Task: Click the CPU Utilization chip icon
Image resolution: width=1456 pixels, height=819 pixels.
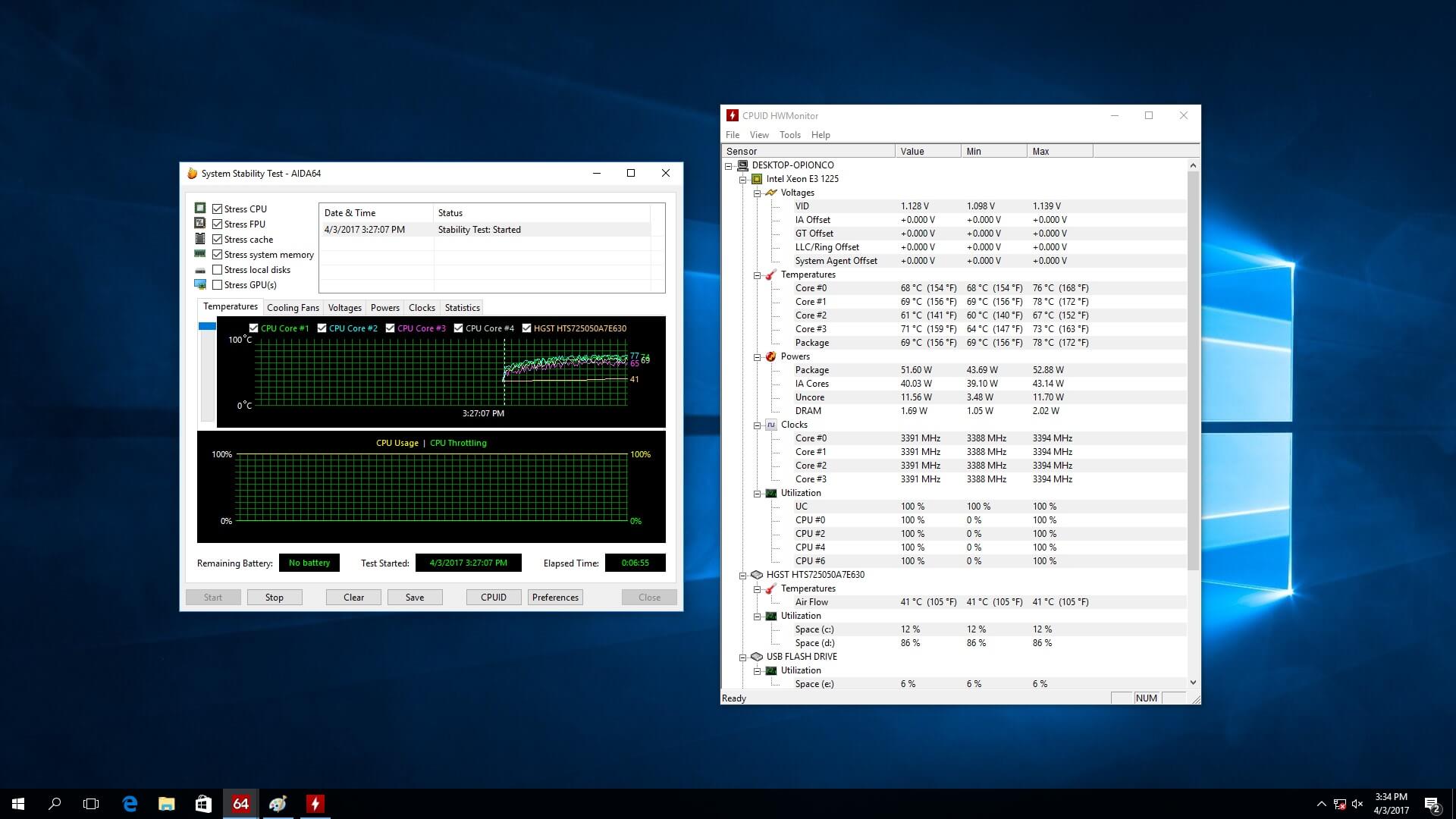Action: (771, 493)
